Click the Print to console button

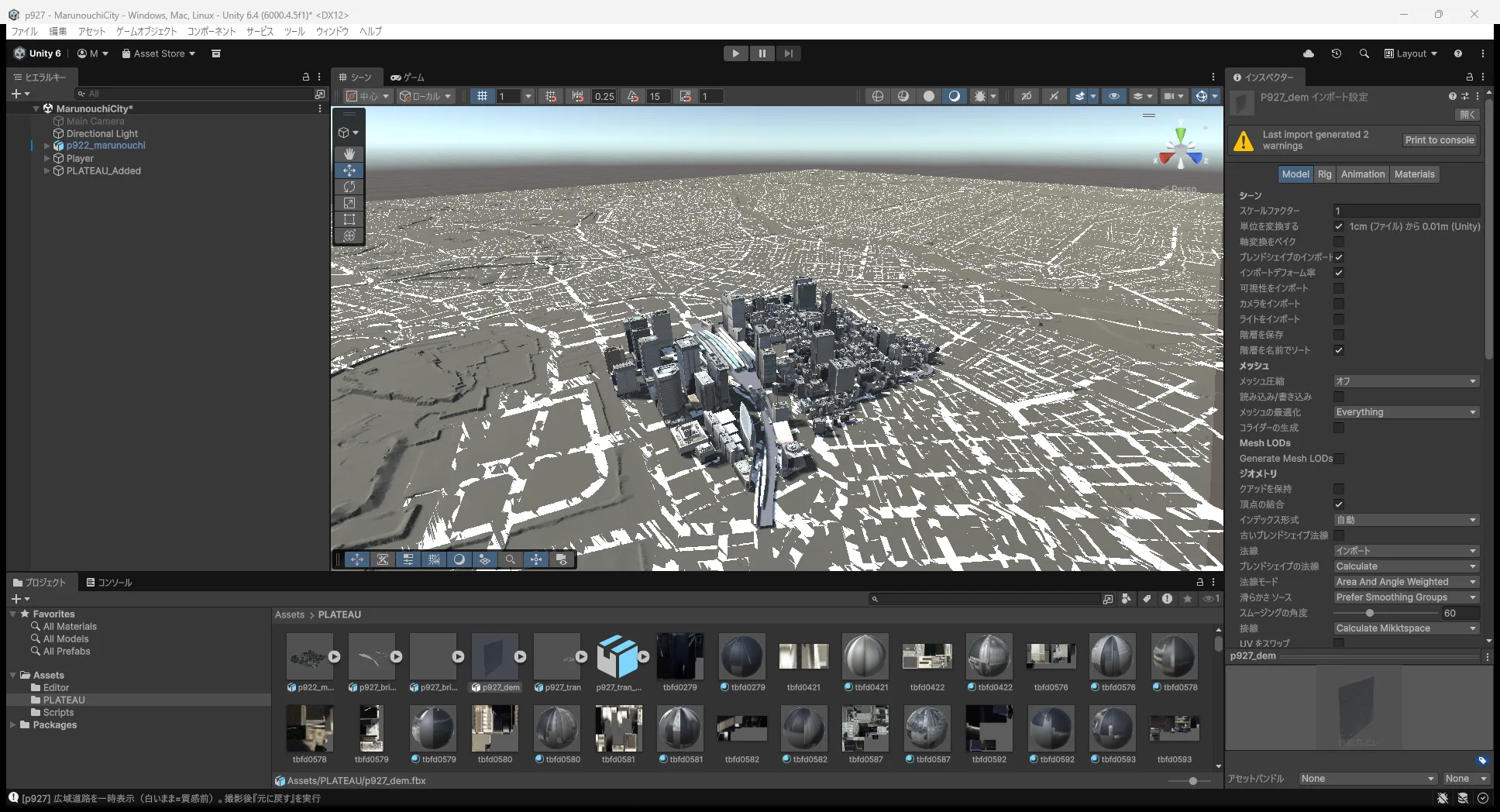pyautogui.click(x=1440, y=140)
